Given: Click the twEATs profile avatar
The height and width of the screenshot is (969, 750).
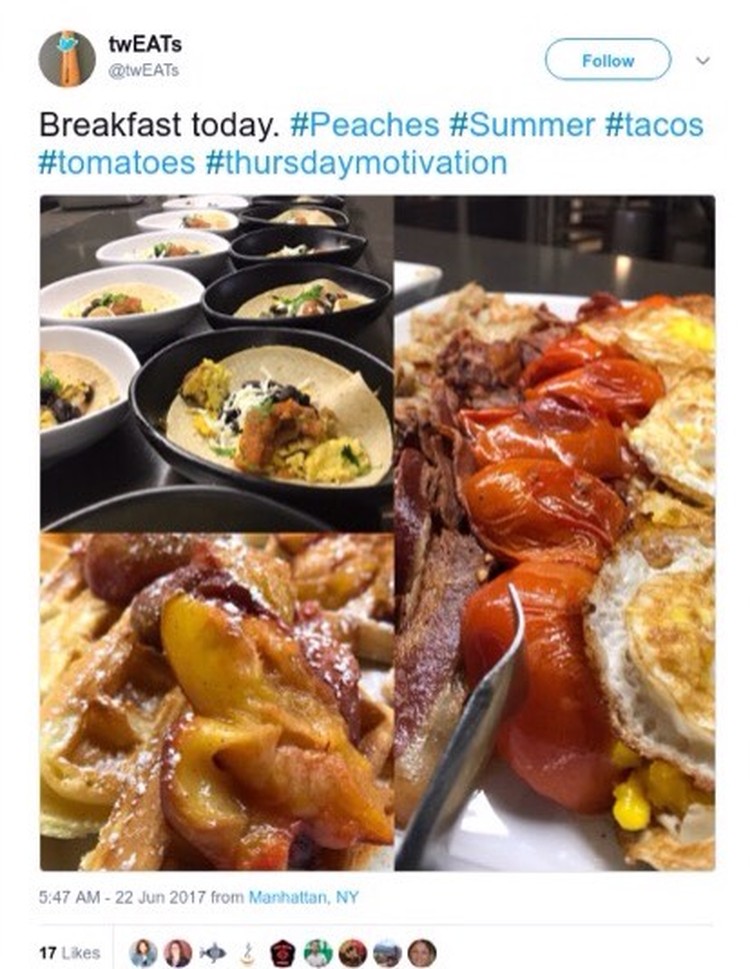Looking at the screenshot, I should point(67,59).
